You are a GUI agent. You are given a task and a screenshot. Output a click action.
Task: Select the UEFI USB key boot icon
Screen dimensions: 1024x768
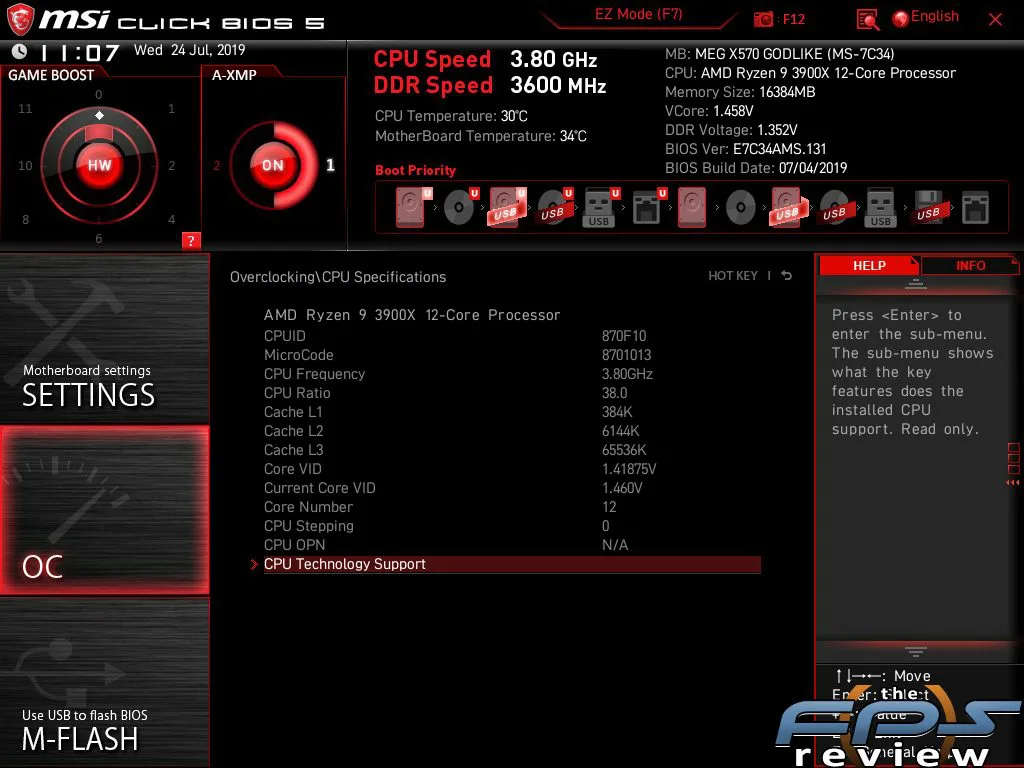pos(601,207)
